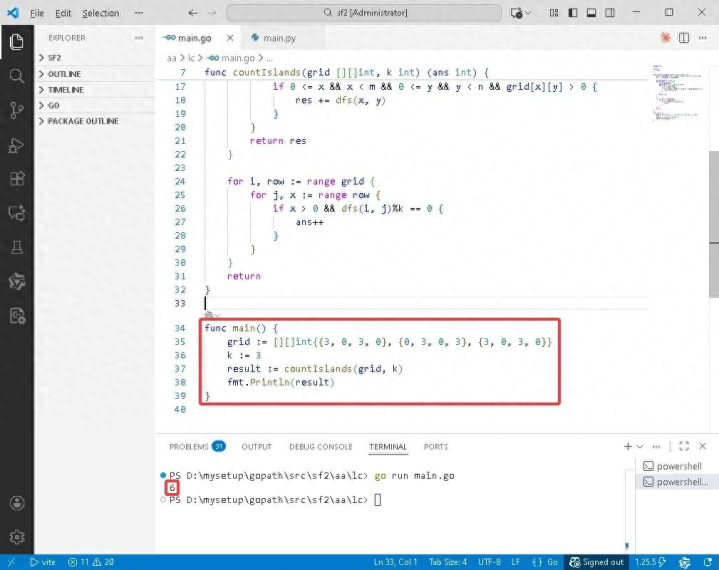Expand the TIMELINE section
Image resolution: width=719 pixels, height=570 pixels.
coord(65,90)
